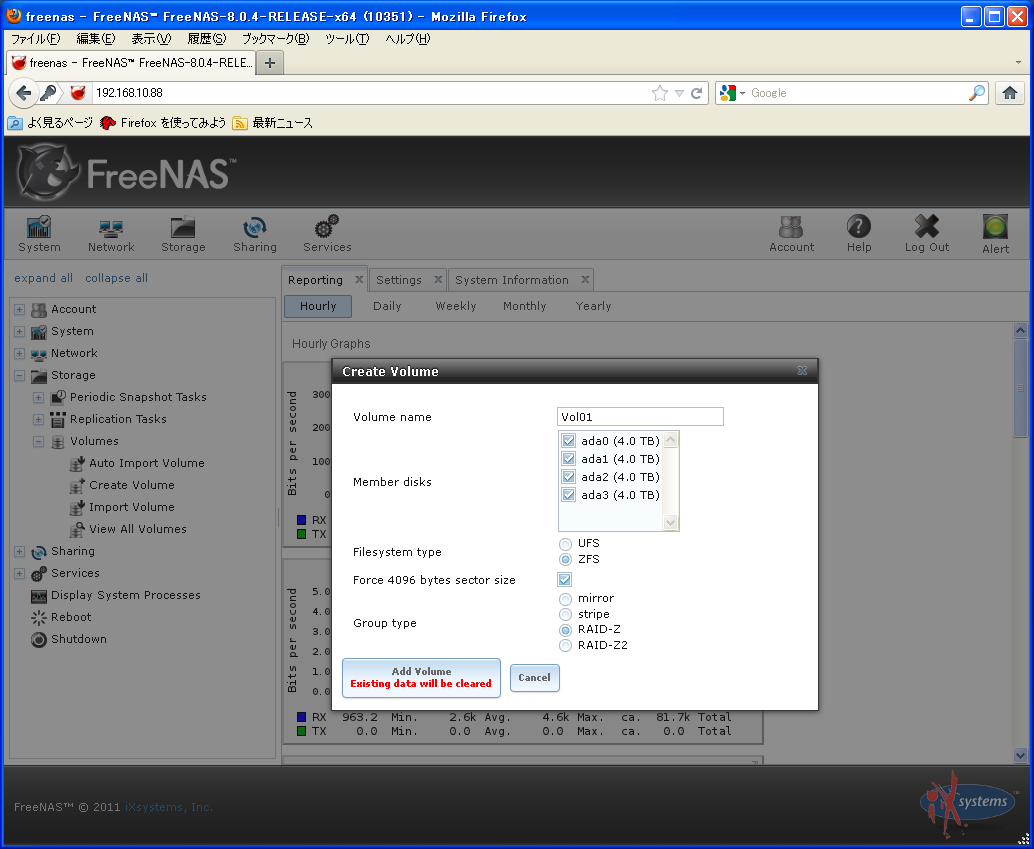The width and height of the screenshot is (1034, 849).
Task: Select RAID-Z group type
Action: coord(565,630)
